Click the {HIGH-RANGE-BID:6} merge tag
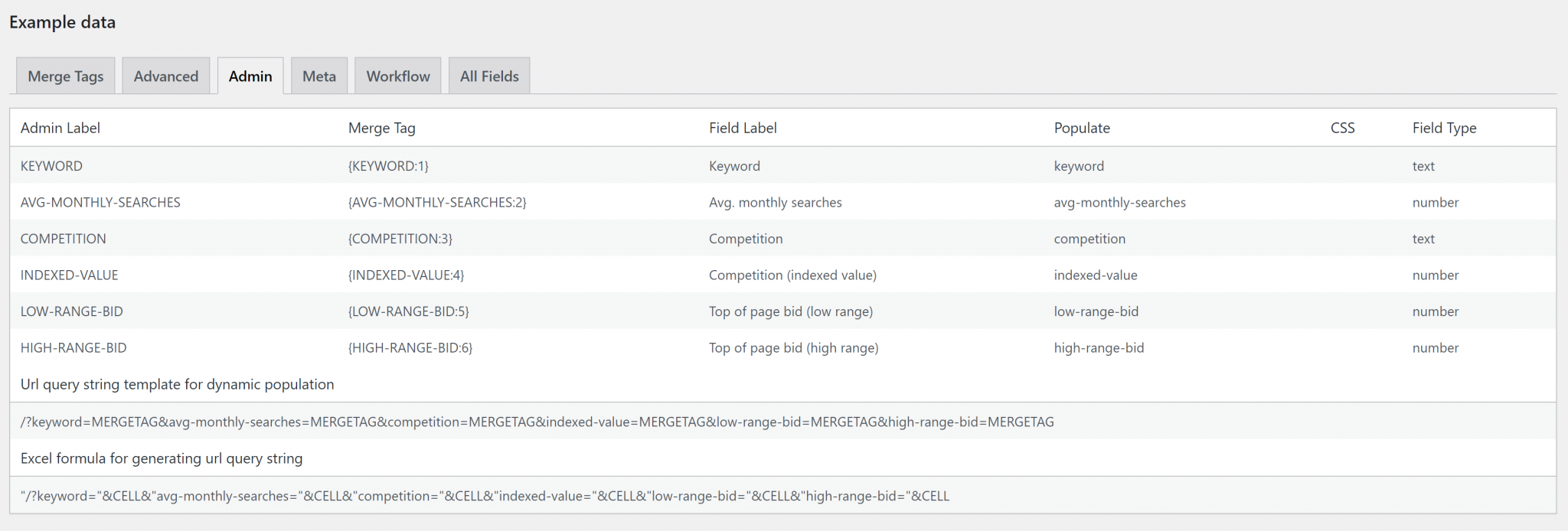Image resolution: width=1568 pixels, height=531 pixels. tap(410, 348)
